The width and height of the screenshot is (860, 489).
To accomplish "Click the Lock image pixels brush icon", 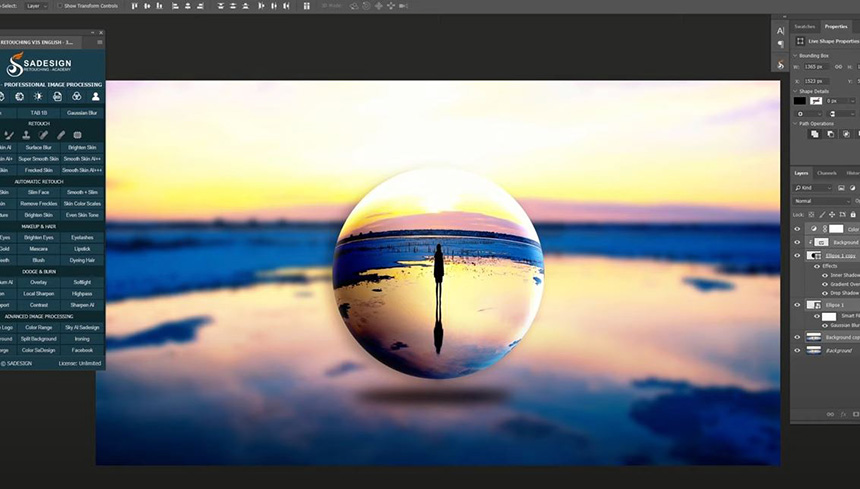I will [x=825, y=214].
